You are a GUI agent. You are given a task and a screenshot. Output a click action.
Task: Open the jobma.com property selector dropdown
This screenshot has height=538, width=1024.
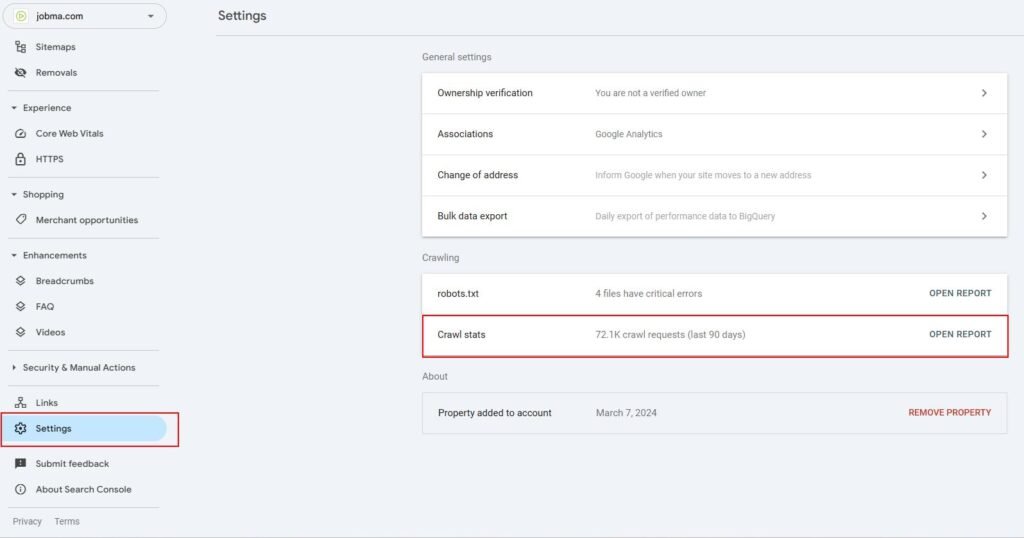point(85,16)
